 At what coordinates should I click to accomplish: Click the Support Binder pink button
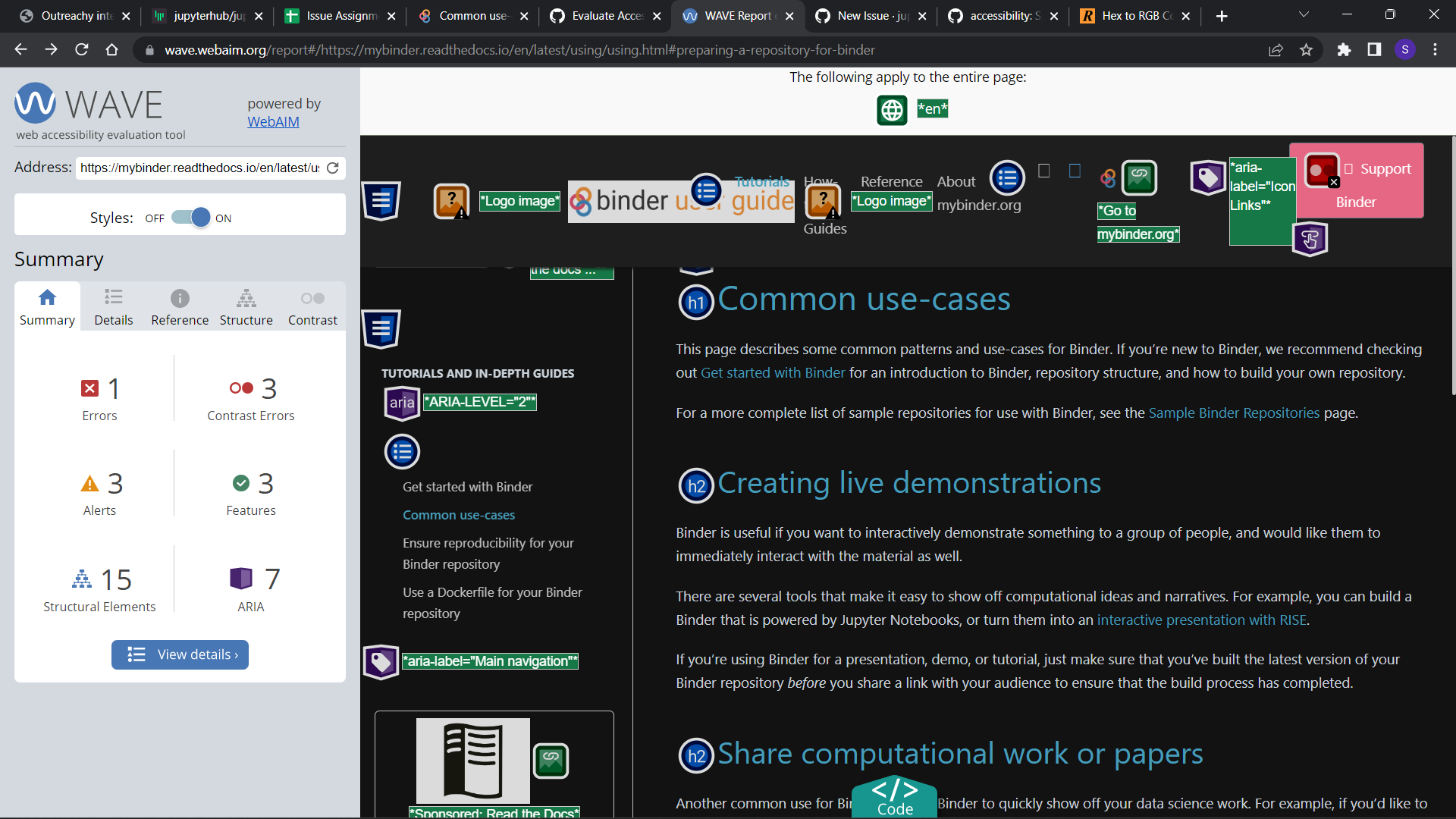click(x=1357, y=182)
